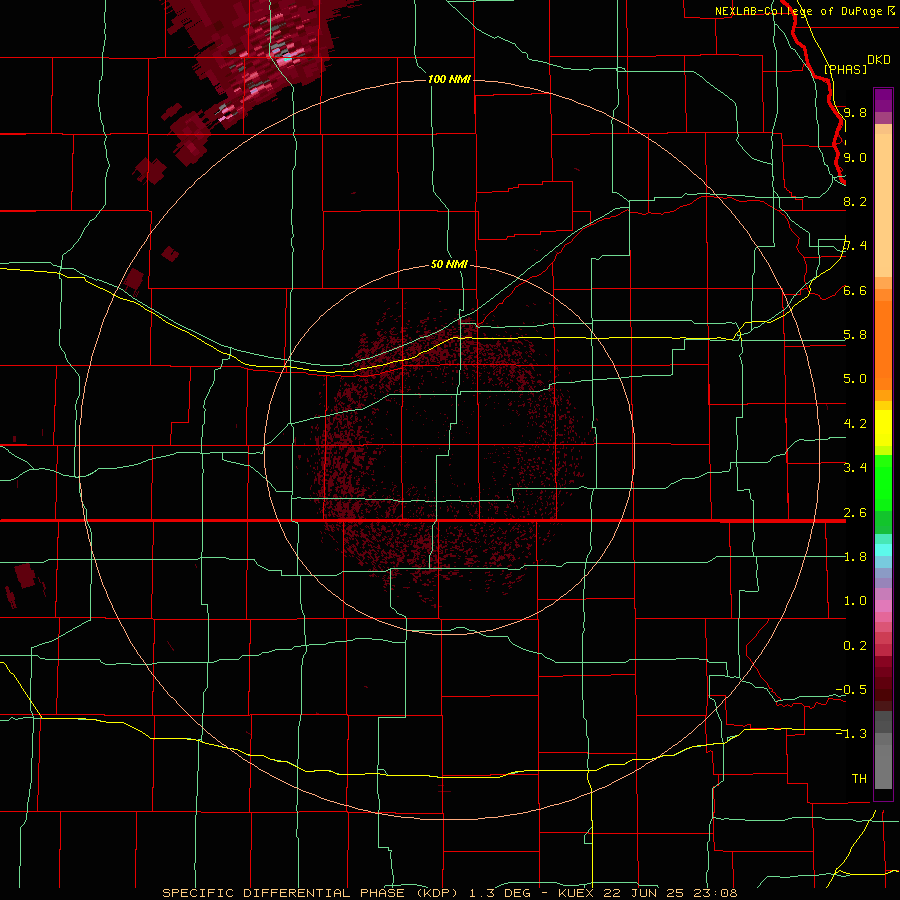Screen dimensions: 900x900
Task: Click the "50 NMI" range ring label
Action: tap(449, 264)
